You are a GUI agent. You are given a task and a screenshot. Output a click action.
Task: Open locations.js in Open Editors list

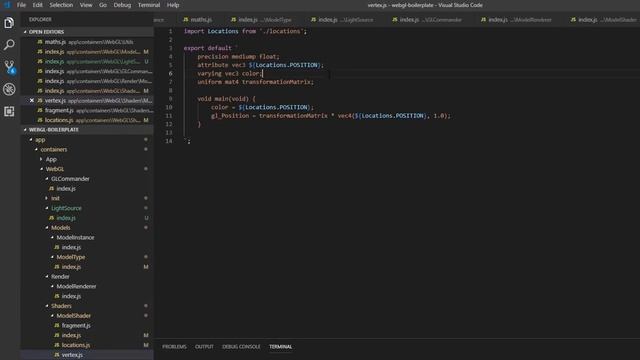click(x=87, y=120)
